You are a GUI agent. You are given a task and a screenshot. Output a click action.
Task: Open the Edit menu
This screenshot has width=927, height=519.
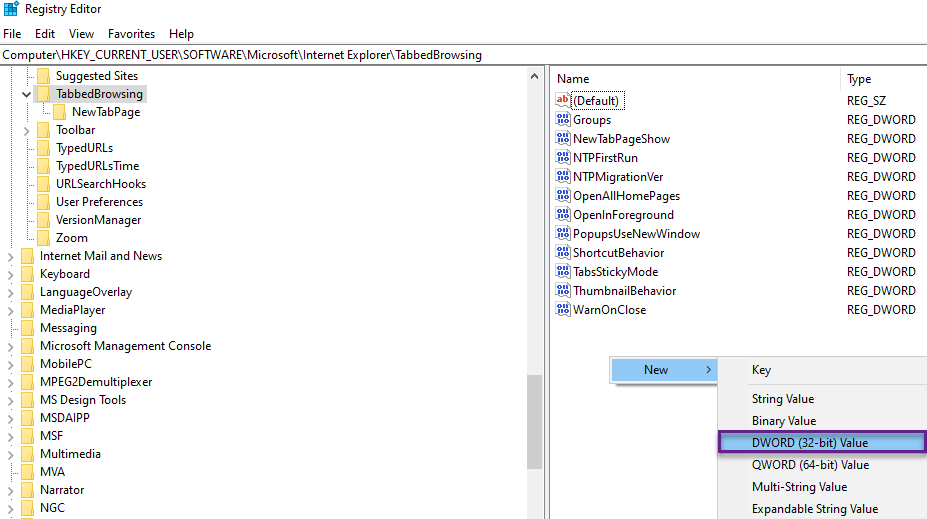[45, 33]
